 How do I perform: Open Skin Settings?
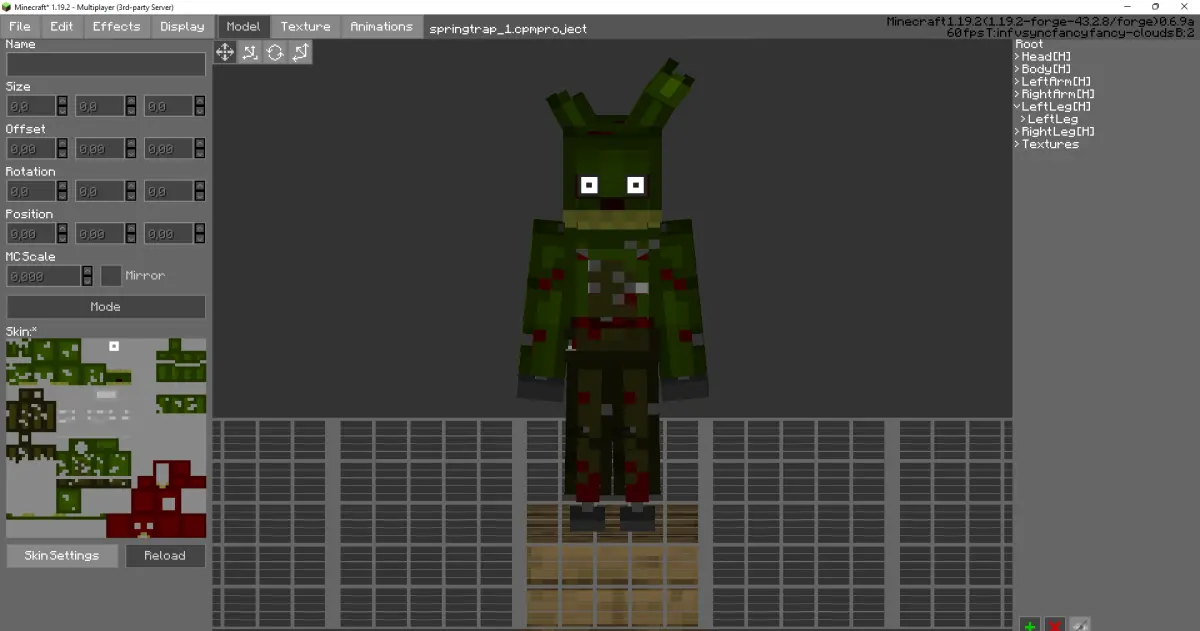pos(62,555)
